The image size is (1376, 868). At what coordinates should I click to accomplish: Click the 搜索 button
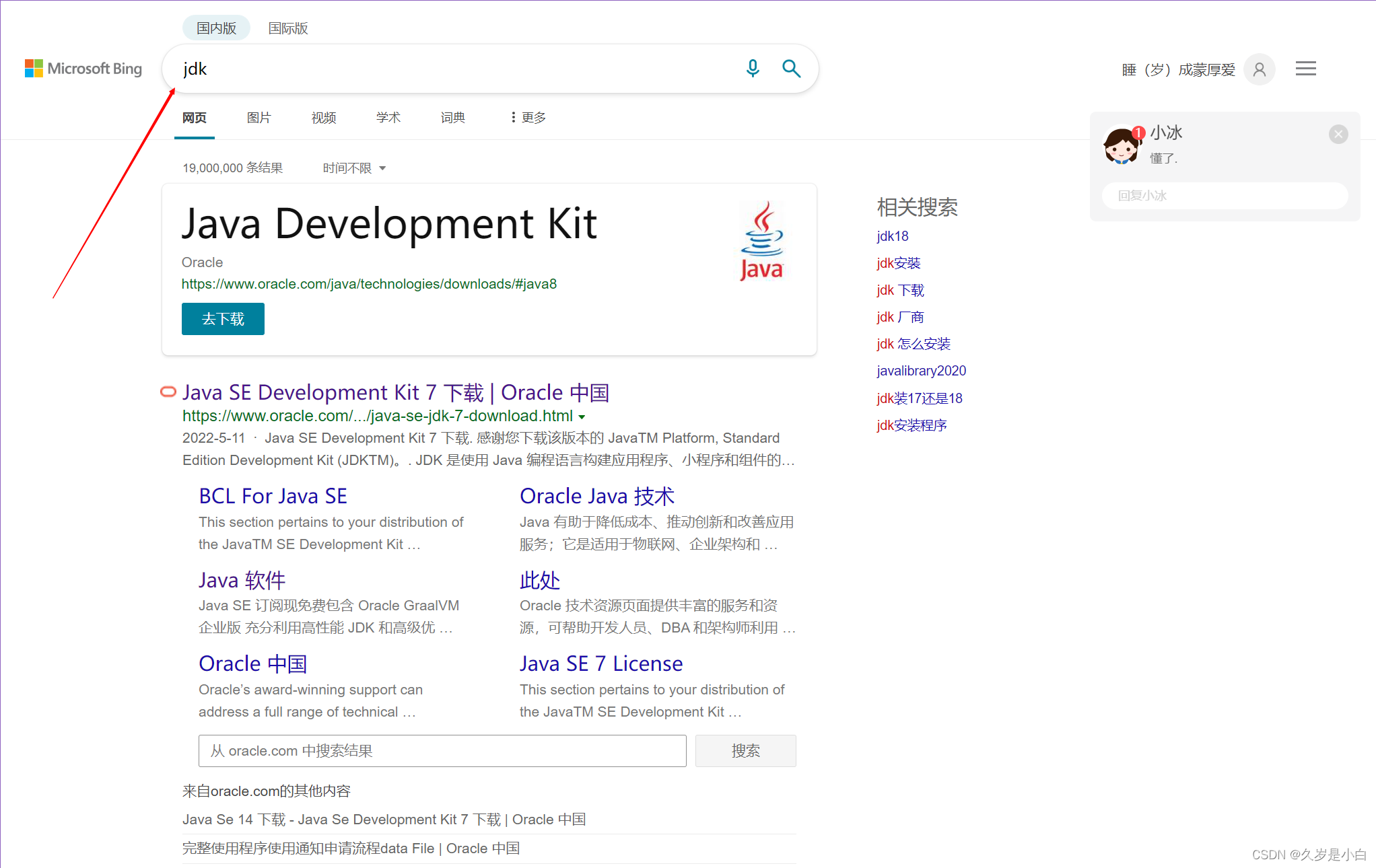click(746, 751)
